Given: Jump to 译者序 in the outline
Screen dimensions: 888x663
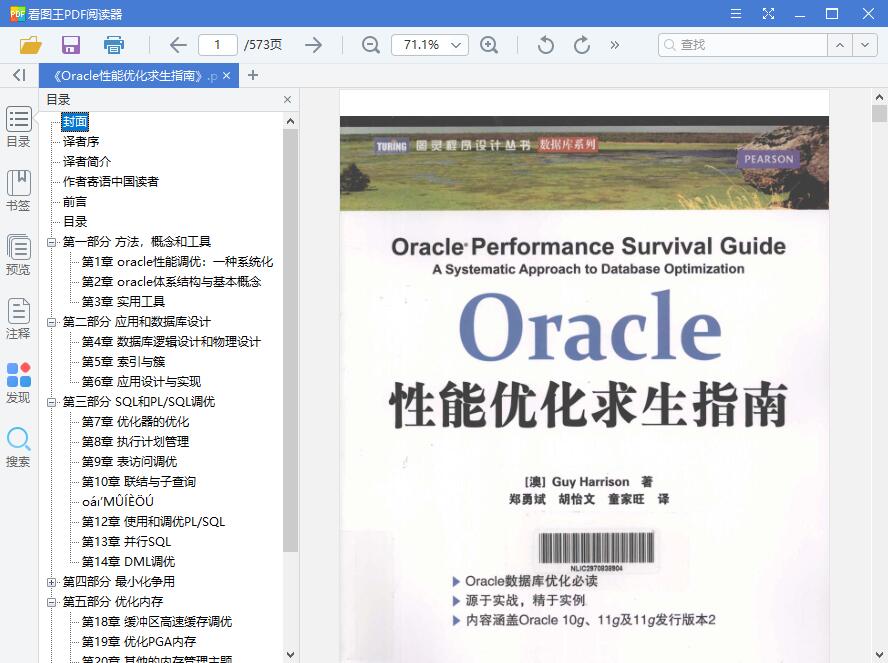Looking at the screenshot, I should click(81, 142).
